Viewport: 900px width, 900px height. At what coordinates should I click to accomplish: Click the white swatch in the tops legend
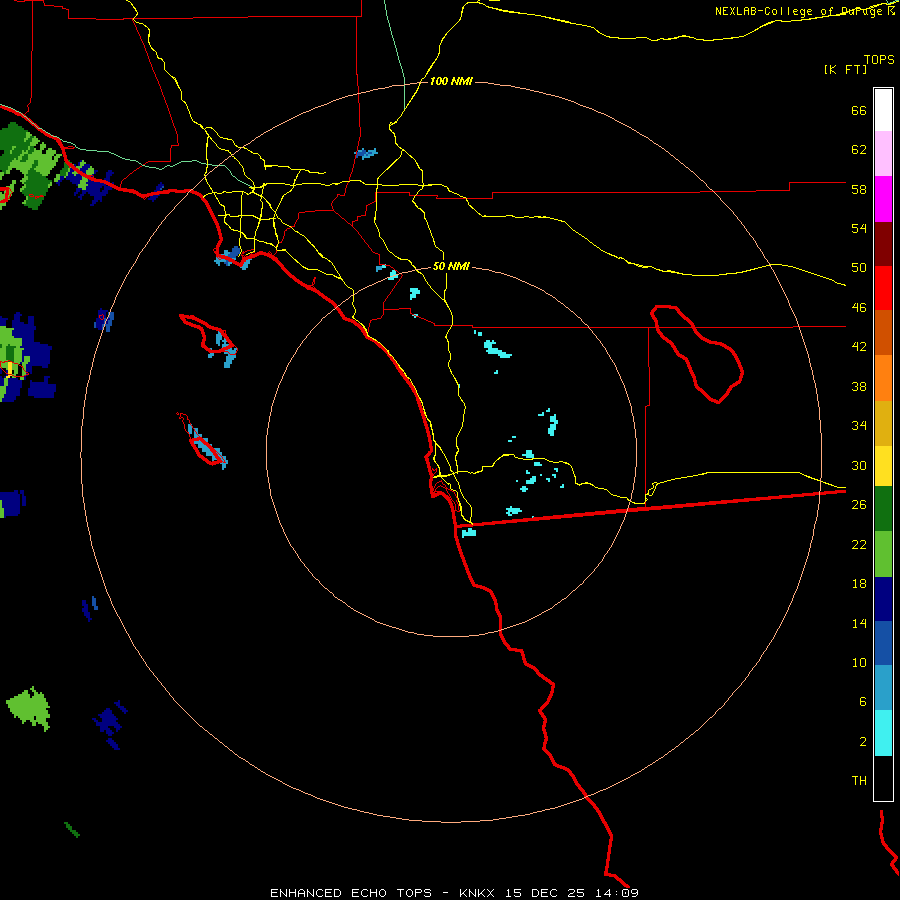click(x=883, y=110)
